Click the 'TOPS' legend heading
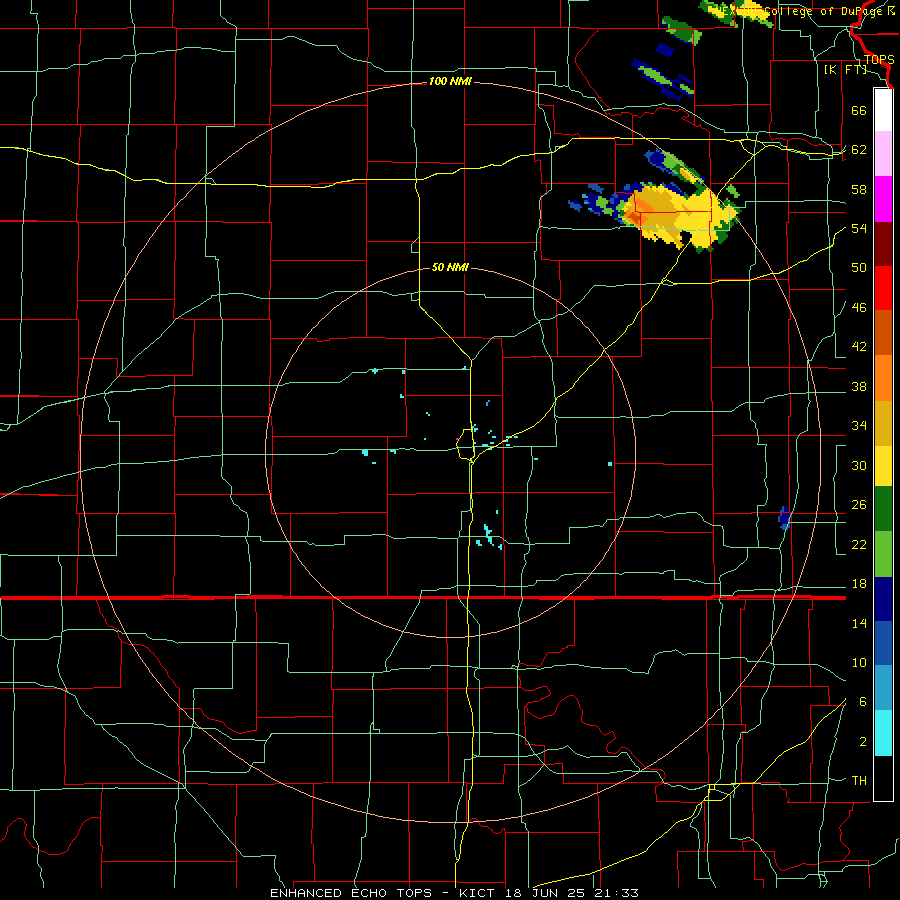The width and height of the screenshot is (900, 900). pyautogui.click(x=879, y=60)
